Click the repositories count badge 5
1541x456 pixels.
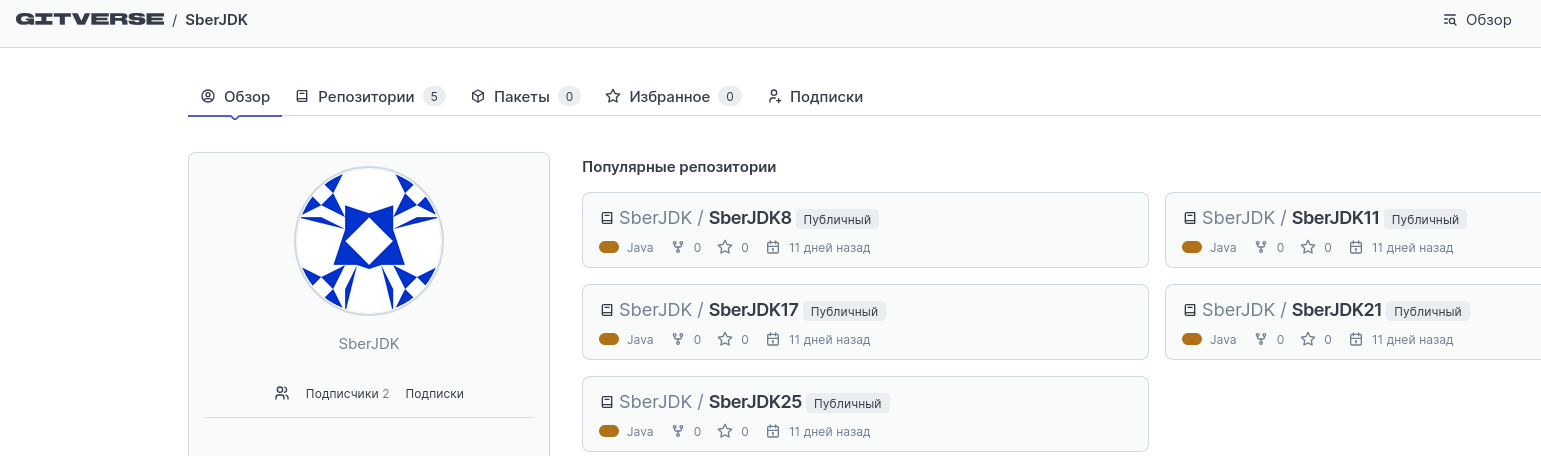[x=434, y=97]
